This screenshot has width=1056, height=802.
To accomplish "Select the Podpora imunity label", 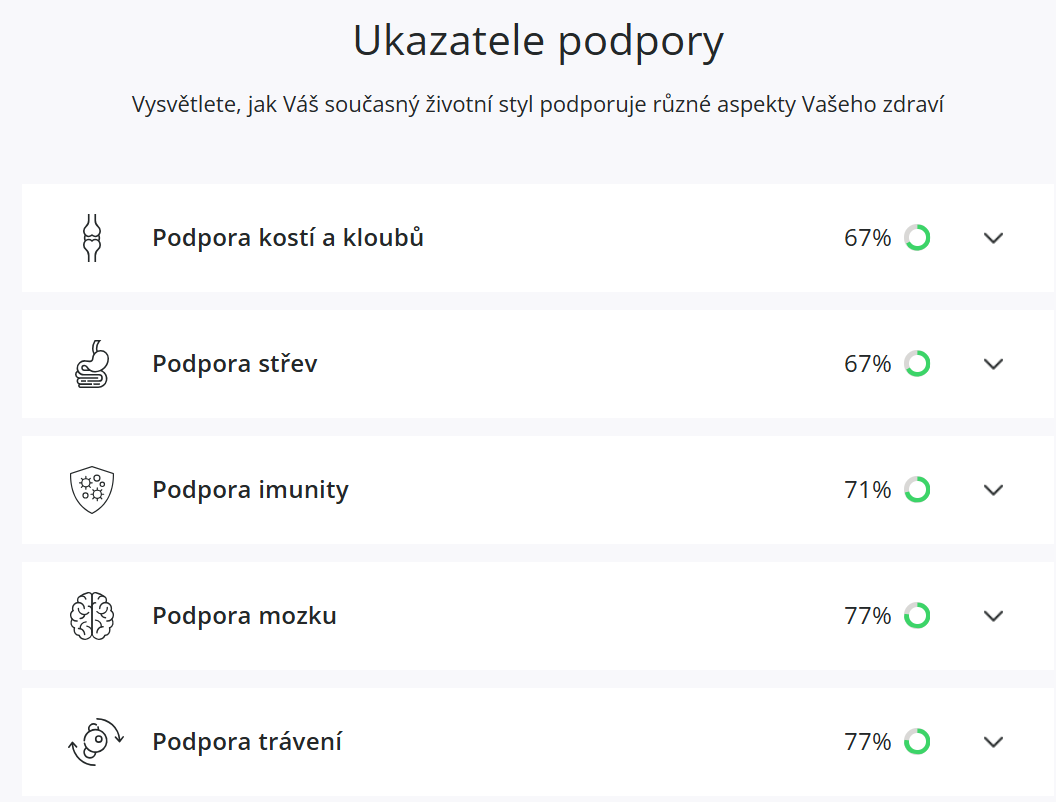I will tap(250, 490).
